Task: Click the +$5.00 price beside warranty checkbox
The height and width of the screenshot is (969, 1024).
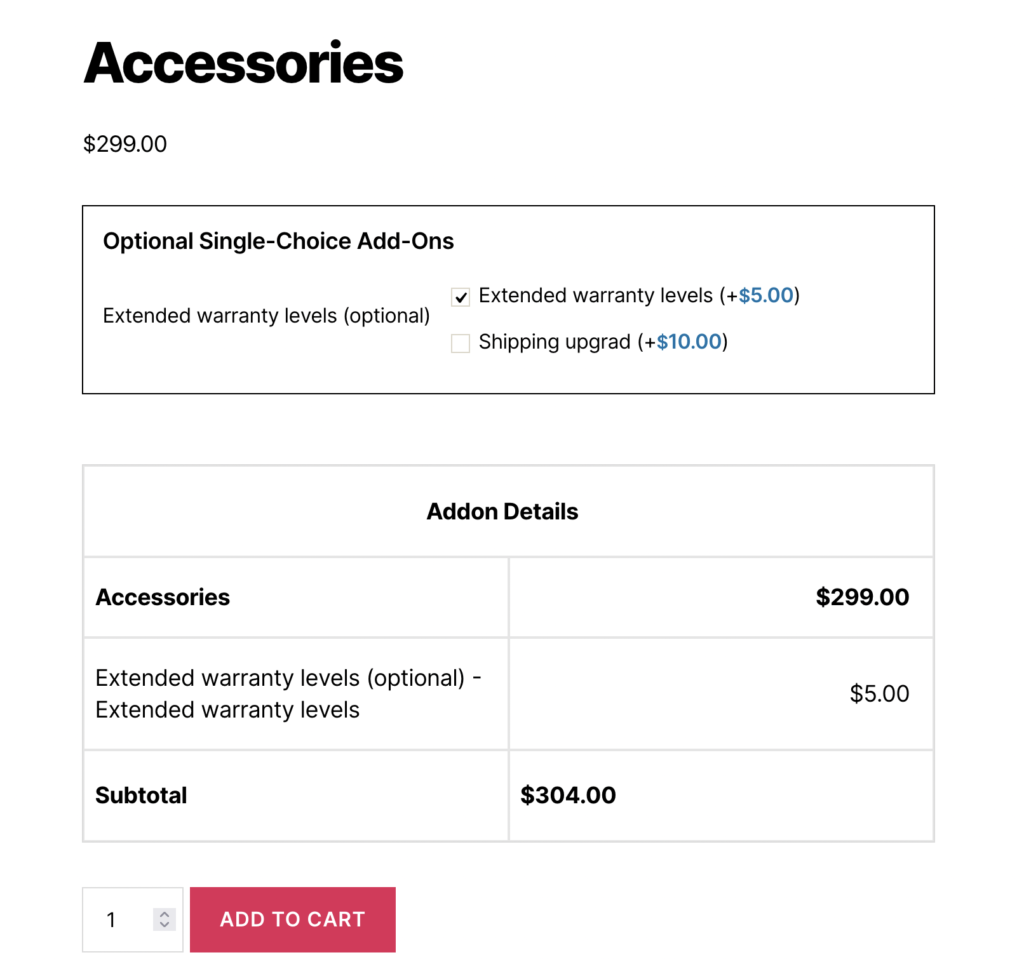Action: pos(766,296)
